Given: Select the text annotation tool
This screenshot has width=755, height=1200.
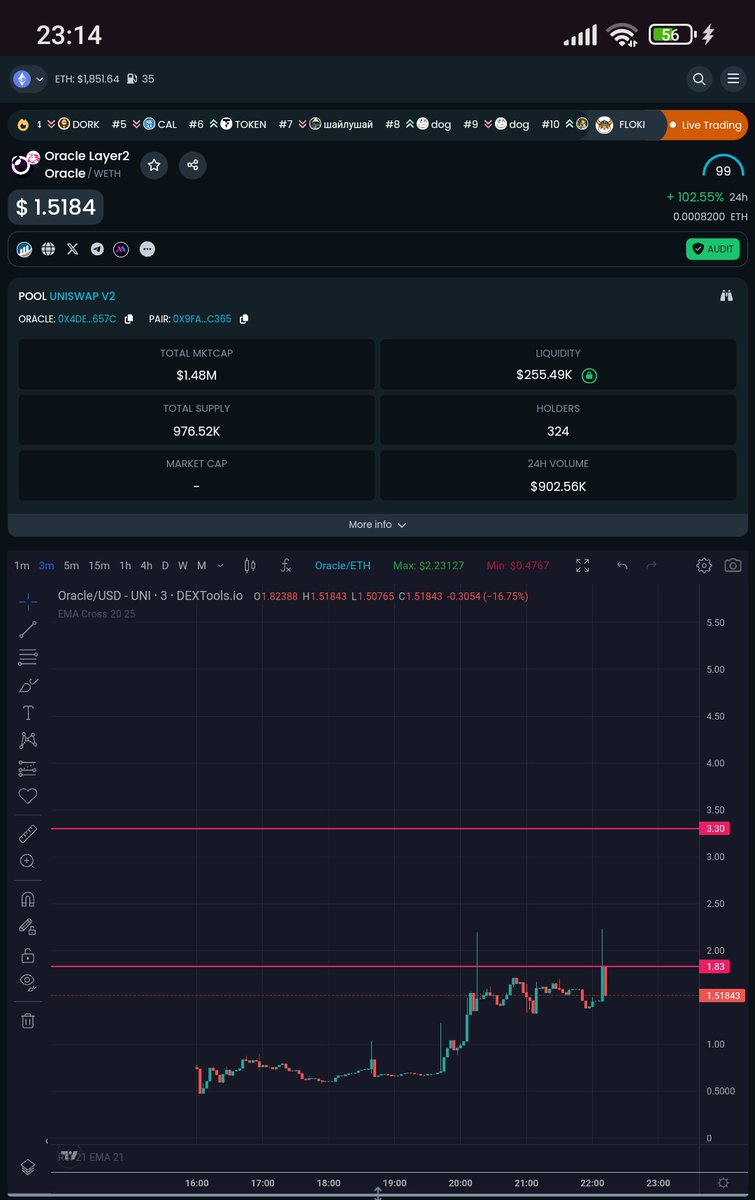Looking at the screenshot, I should pyautogui.click(x=28, y=713).
